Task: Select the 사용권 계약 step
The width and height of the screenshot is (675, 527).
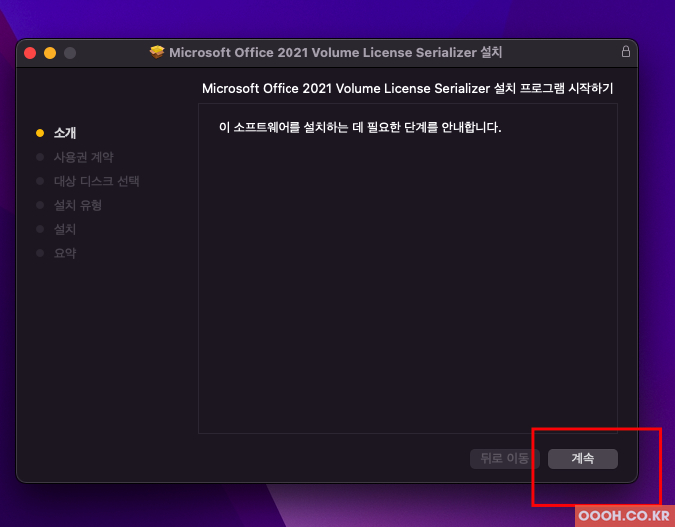Action: tap(84, 157)
